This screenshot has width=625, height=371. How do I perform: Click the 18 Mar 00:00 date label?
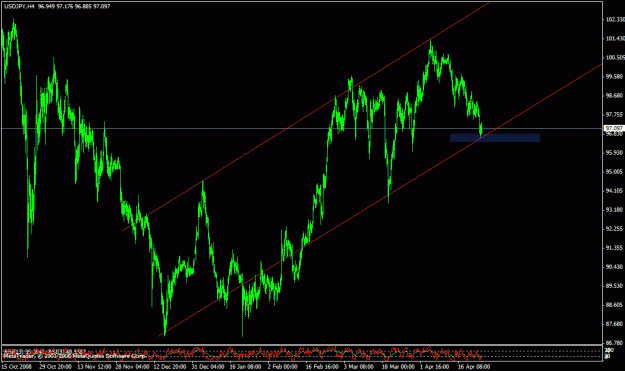[x=398, y=367]
